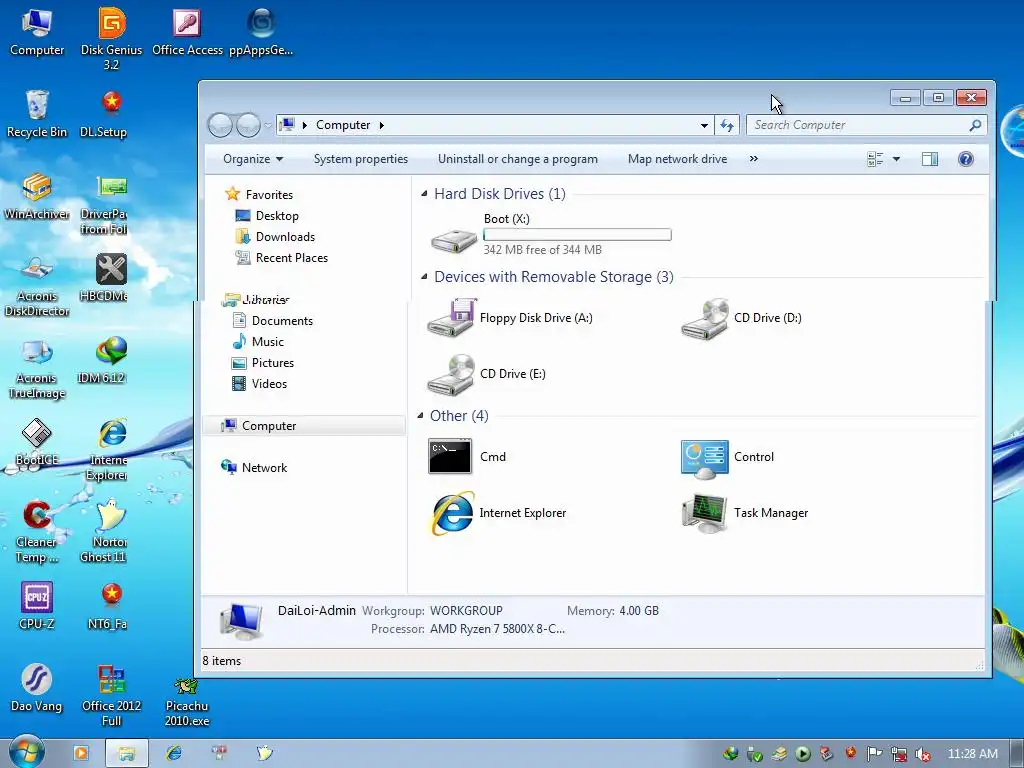Open Office Access desktop icon
The height and width of the screenshot is (768, 1024).
(187, 33)
